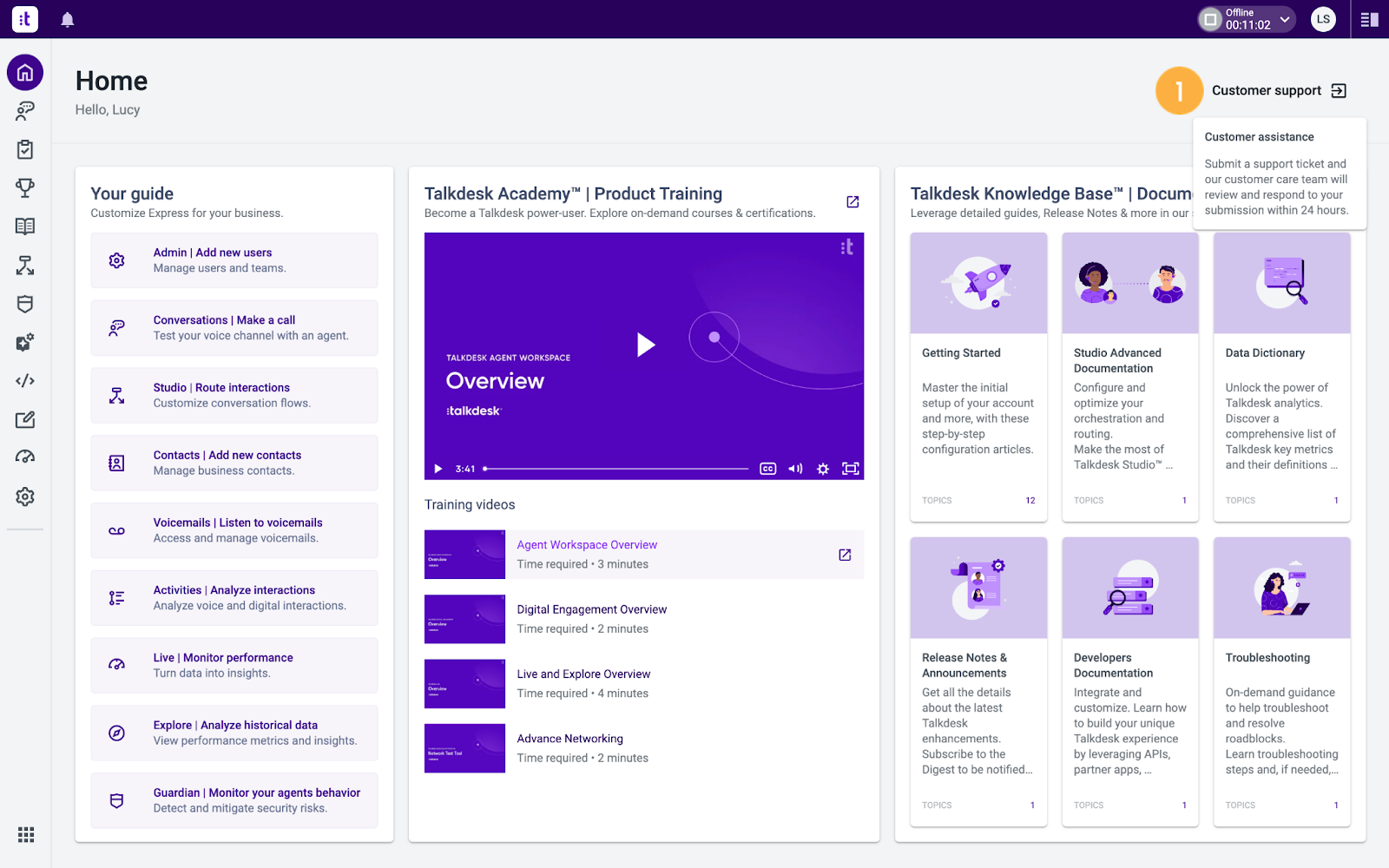Viewport: 1389px width, 868px height.
Task: Open Studio | Route interactions guide
Action: pyautogui.click(x=234, y=395)
